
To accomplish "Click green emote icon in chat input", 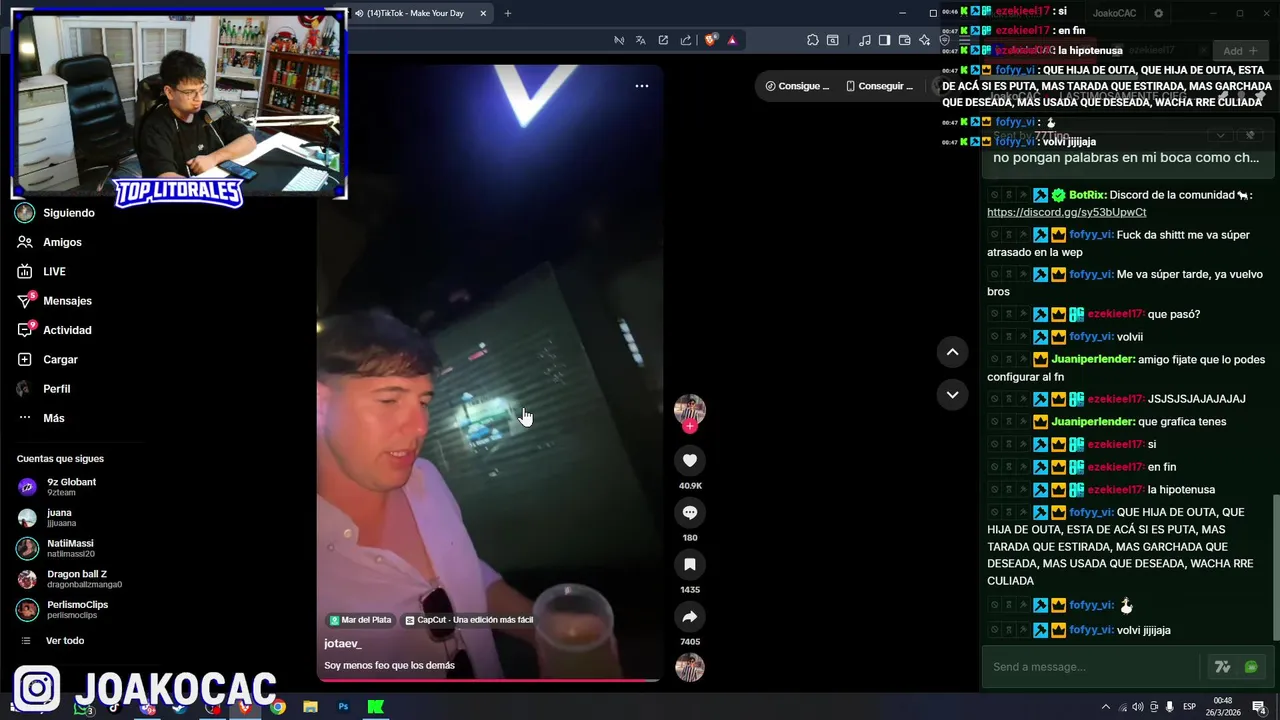I will 1251,667.
